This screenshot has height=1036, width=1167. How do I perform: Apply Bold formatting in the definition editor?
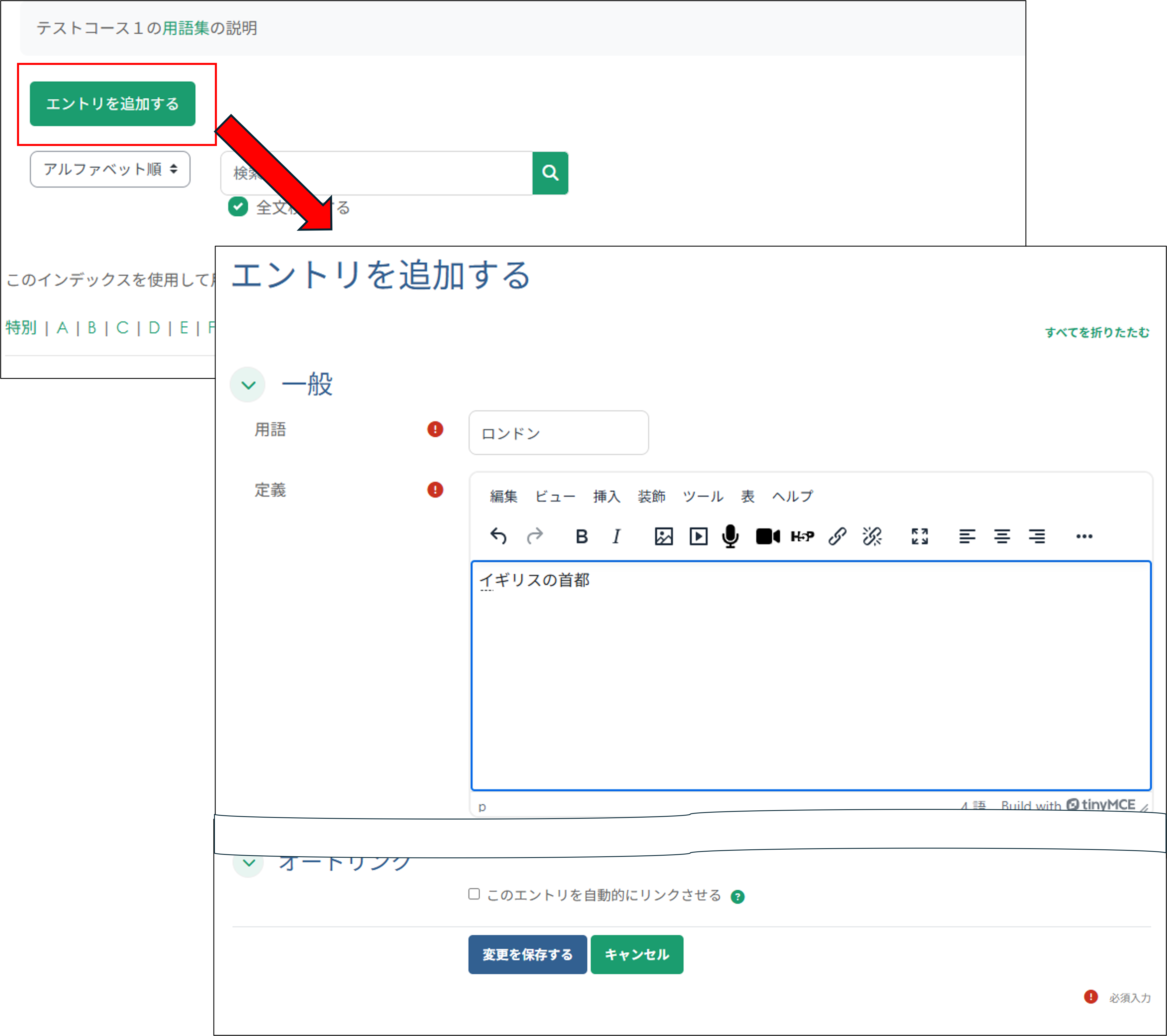(582, 536)
